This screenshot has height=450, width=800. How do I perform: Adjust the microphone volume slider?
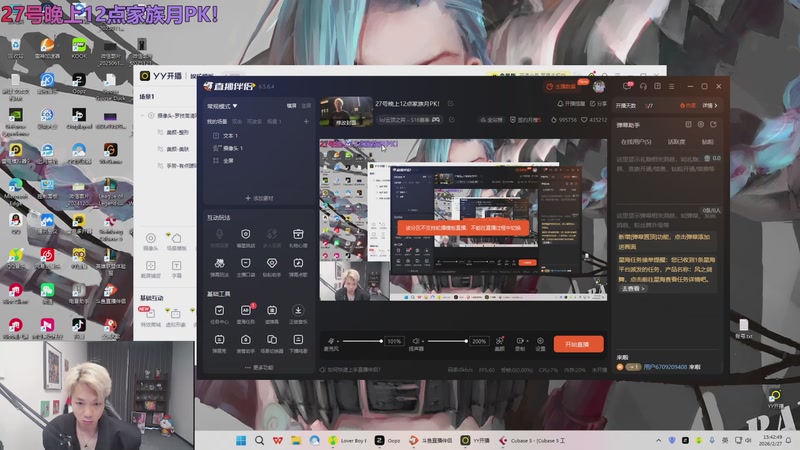362,341
